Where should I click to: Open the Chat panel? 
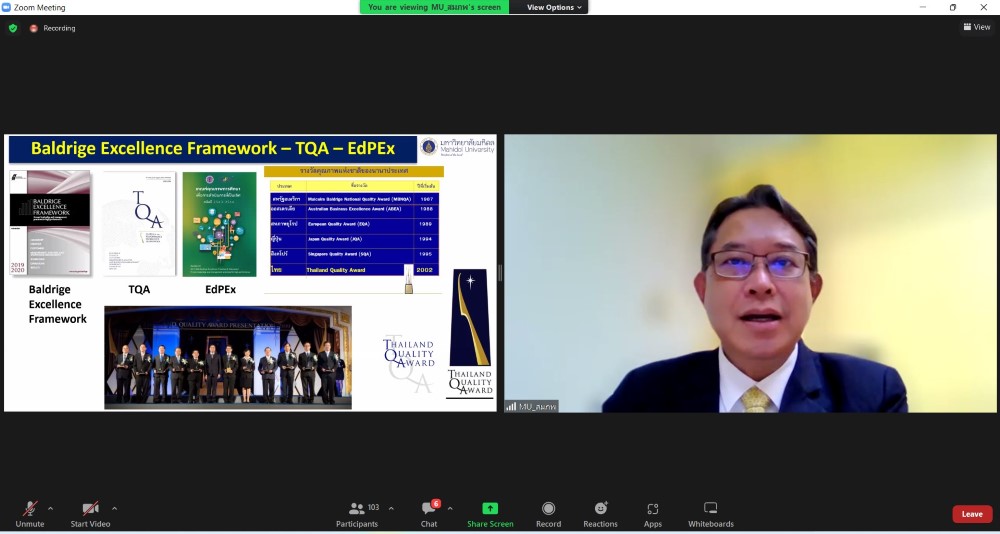(x=429, y=514)
